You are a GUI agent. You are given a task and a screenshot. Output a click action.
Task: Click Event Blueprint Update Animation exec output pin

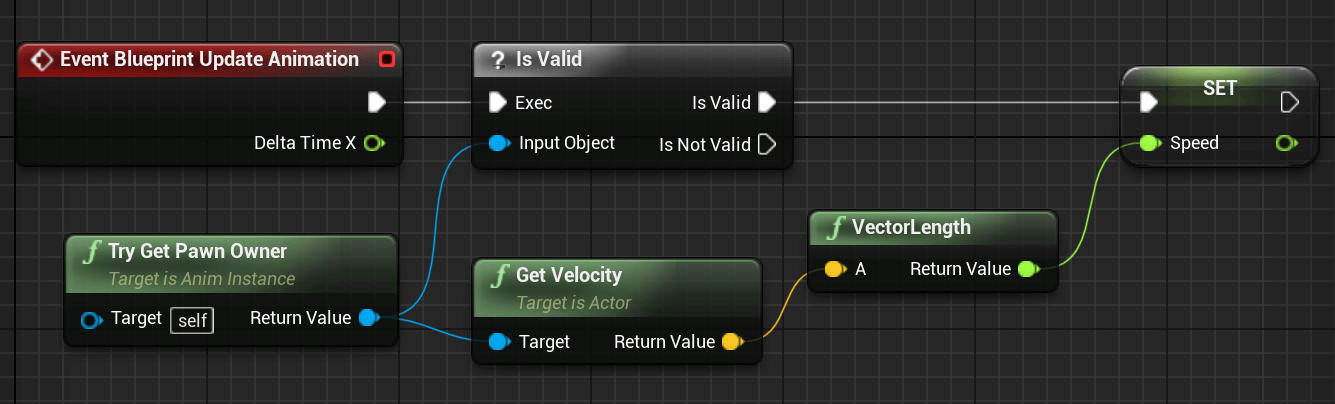pos(377,102)
